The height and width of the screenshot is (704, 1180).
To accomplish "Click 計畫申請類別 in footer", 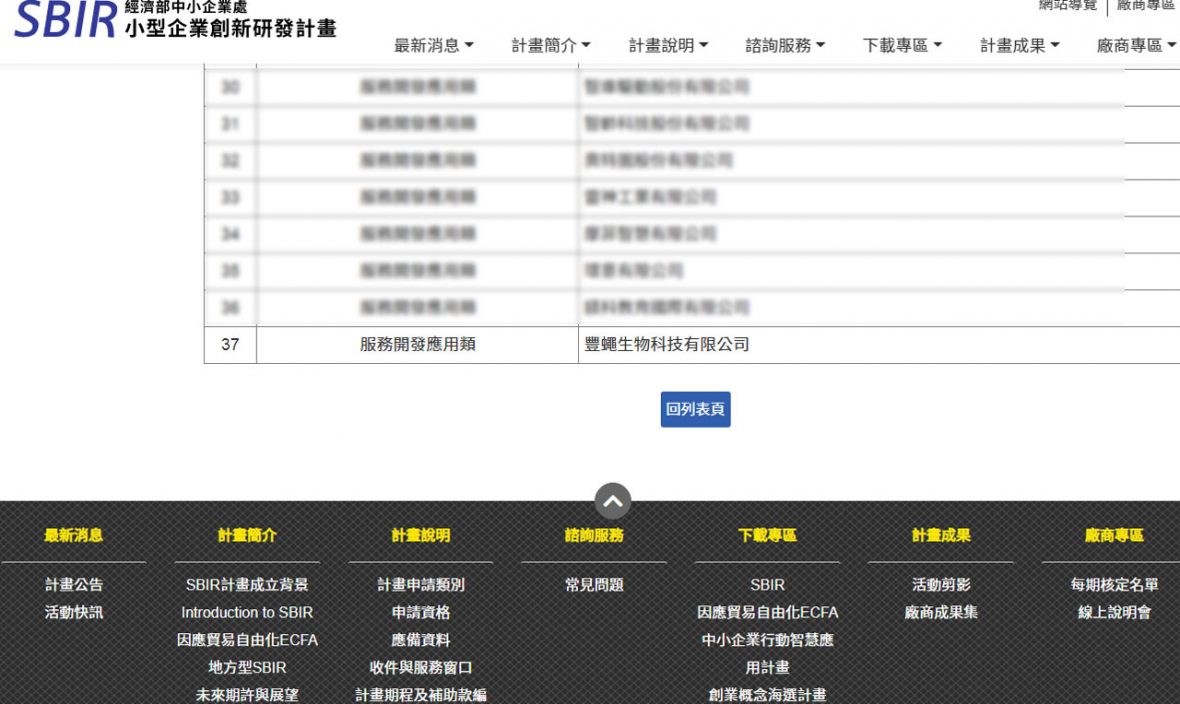I will click(420, 585).
